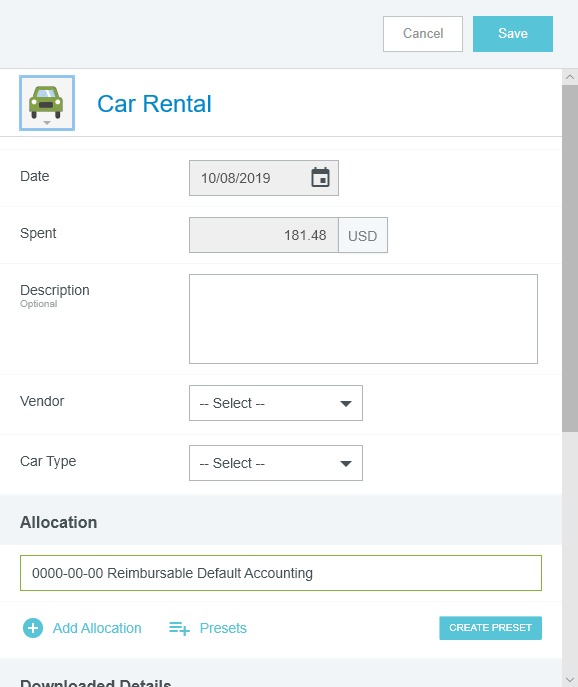Click the green car expense type icon

46,102
